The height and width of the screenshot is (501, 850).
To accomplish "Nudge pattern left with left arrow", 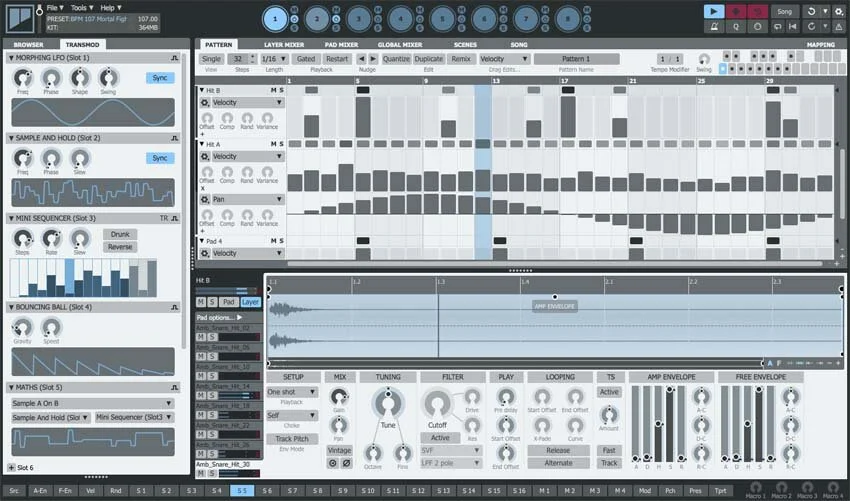I will point(362,59).
